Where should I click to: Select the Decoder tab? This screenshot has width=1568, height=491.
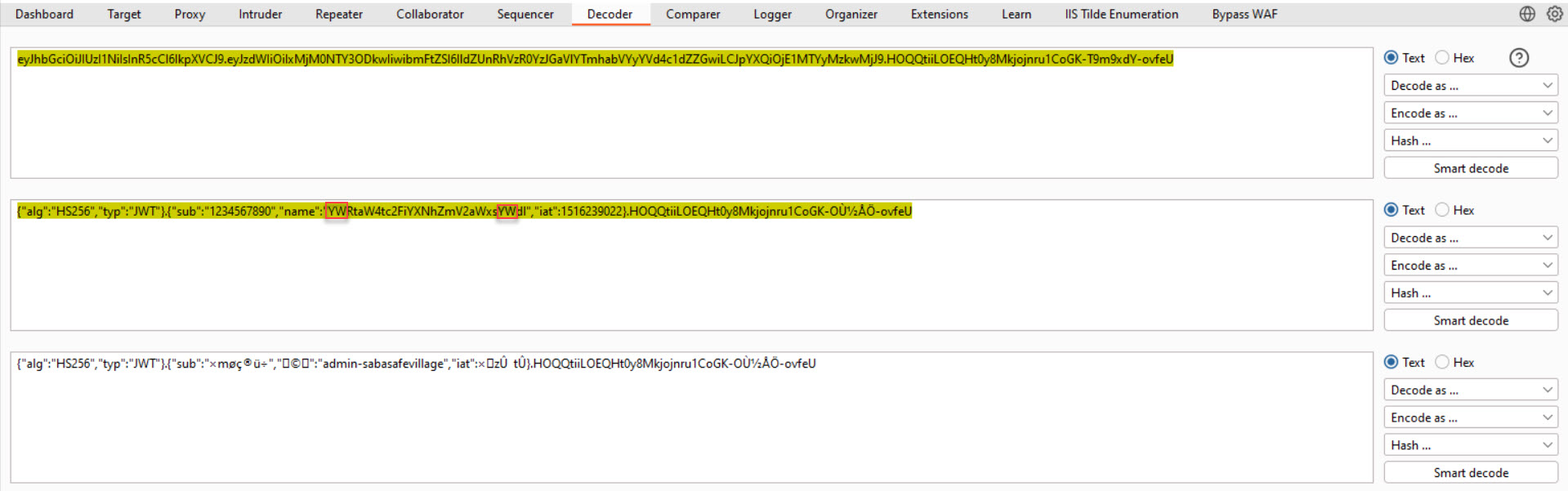pos(610,14)
